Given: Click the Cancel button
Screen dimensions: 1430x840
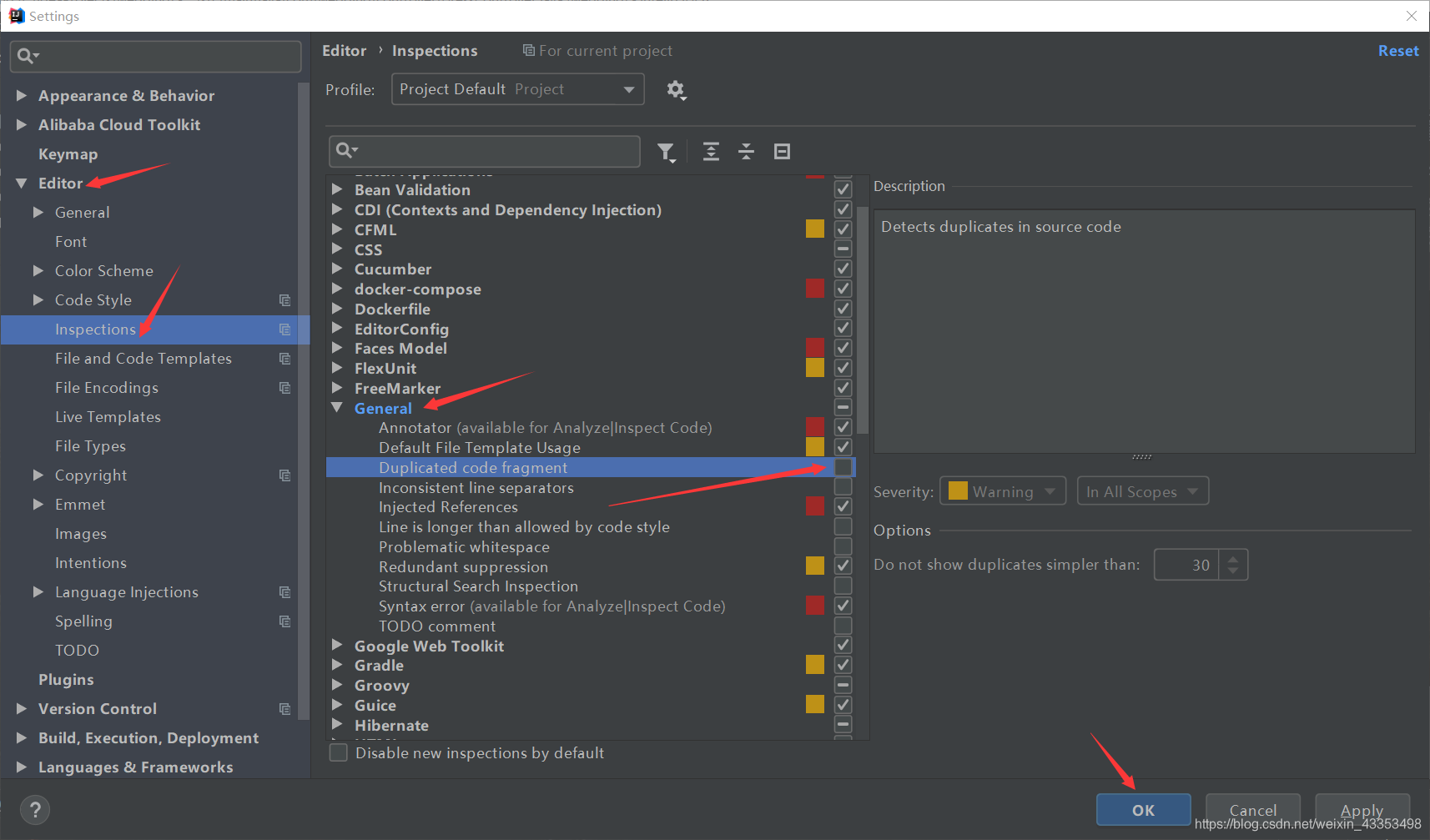Looking at the screenshot, I should coord(1252,810).
